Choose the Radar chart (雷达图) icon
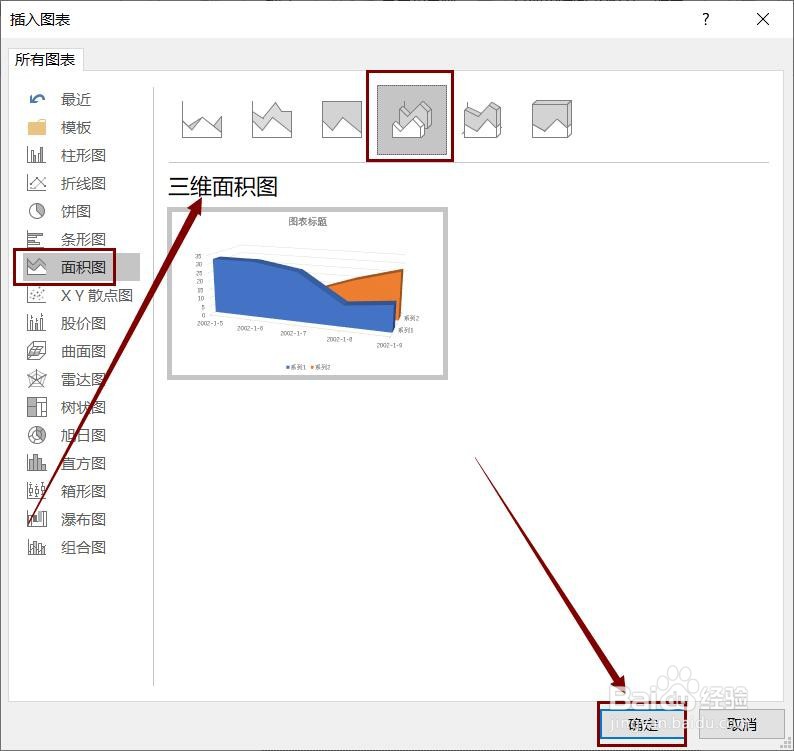The width and height of the screenshot is (794, 751). coord(36,379)
